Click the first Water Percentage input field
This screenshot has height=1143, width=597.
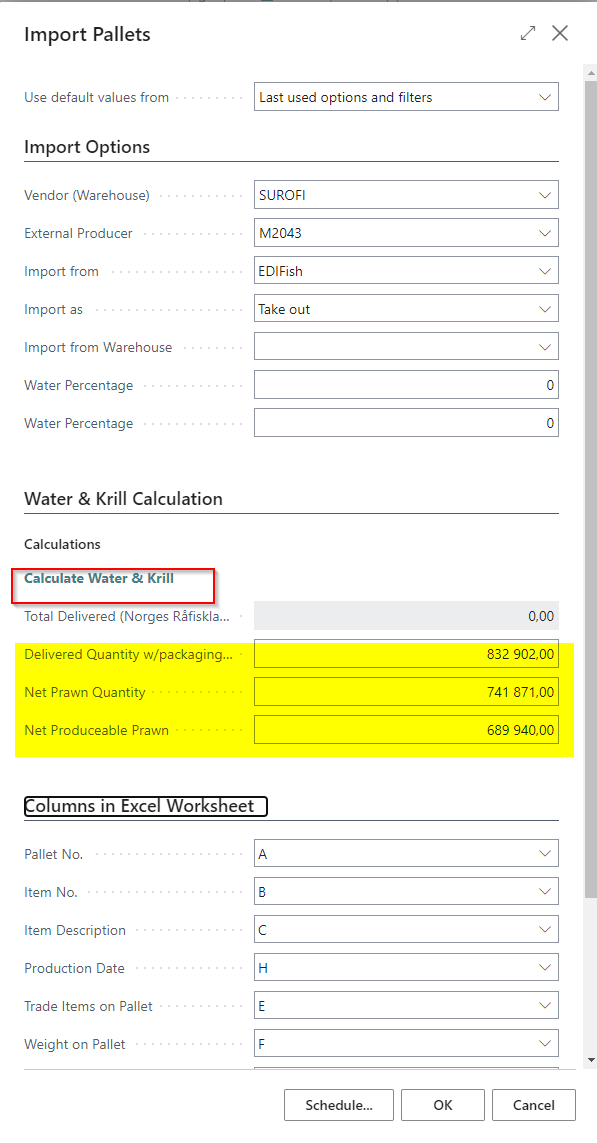click(x=406, y=384)
